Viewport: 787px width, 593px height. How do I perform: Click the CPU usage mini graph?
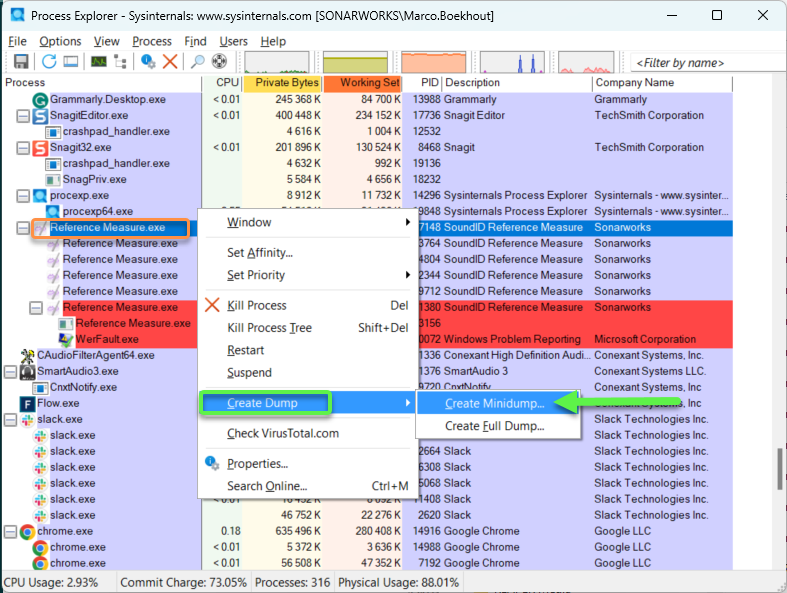[x=277, y=62]
